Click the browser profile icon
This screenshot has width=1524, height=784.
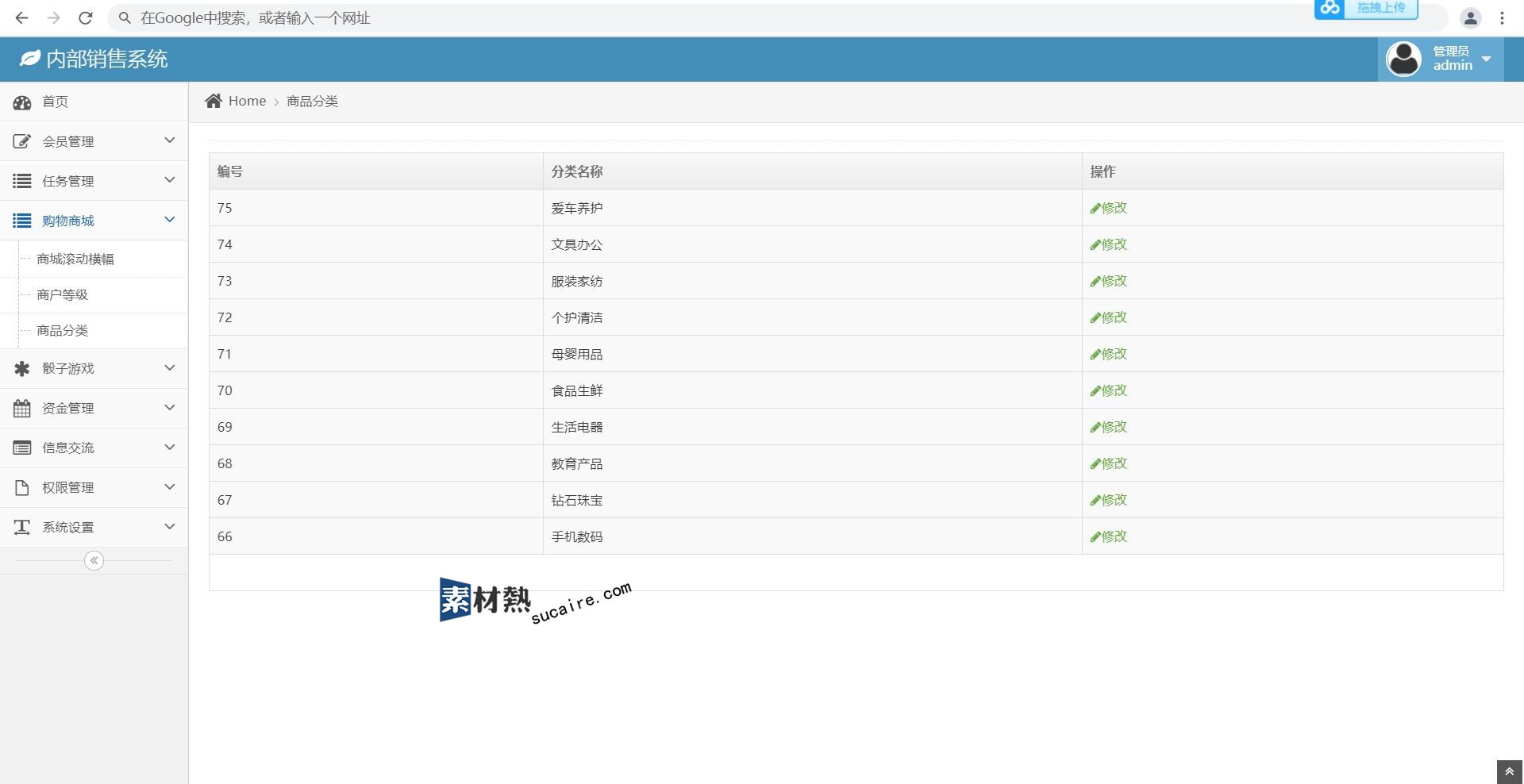coord(1470,17)
